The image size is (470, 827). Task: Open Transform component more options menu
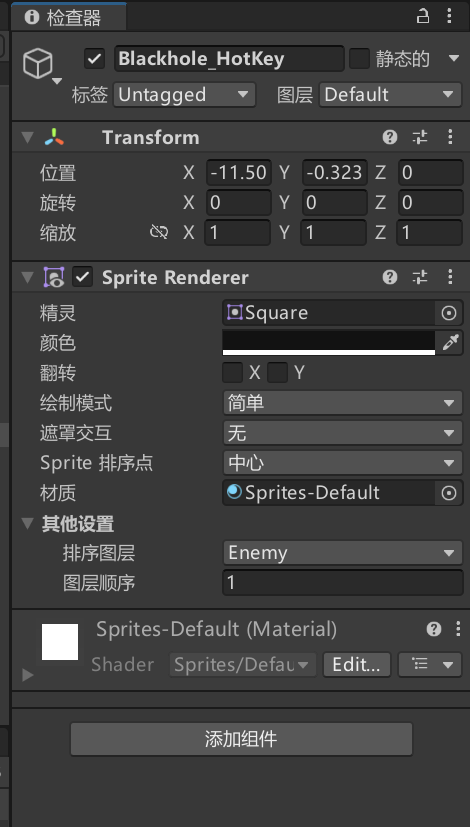450,138
